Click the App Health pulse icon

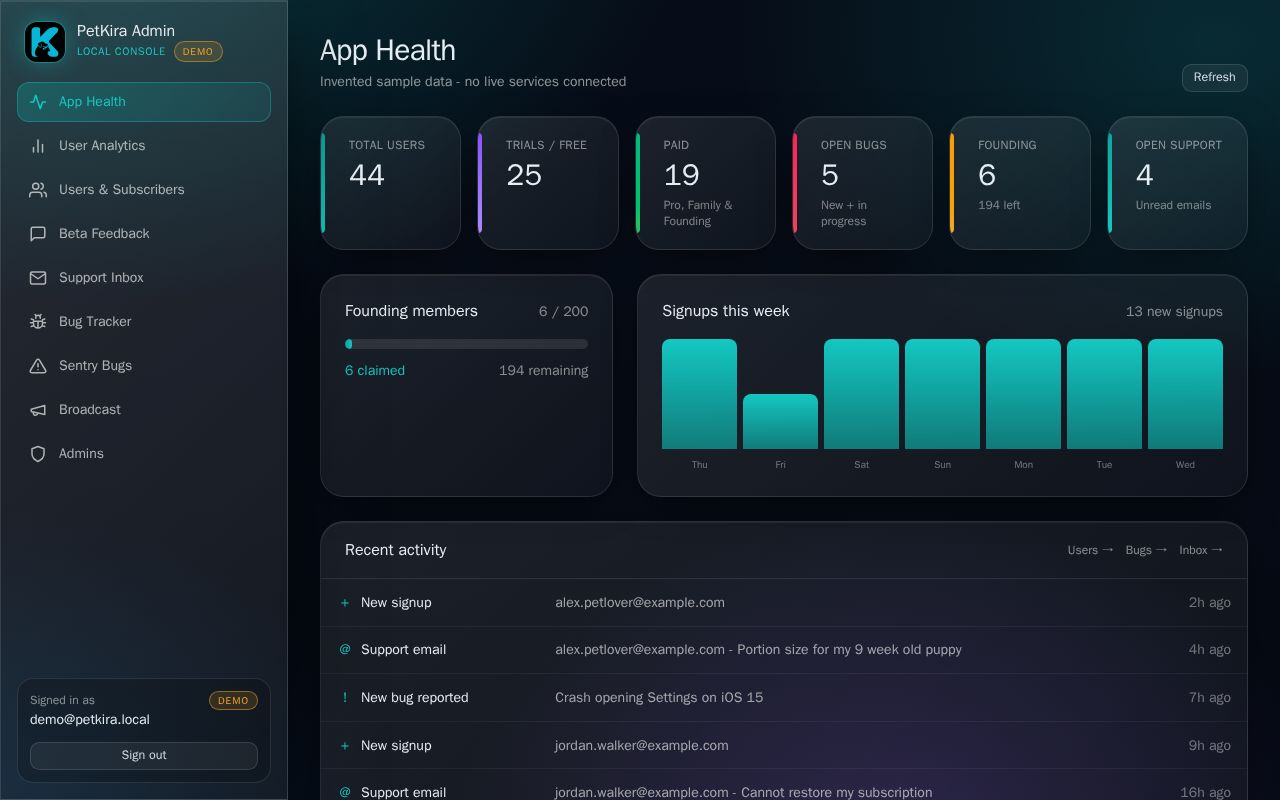[x=38, y=102]
